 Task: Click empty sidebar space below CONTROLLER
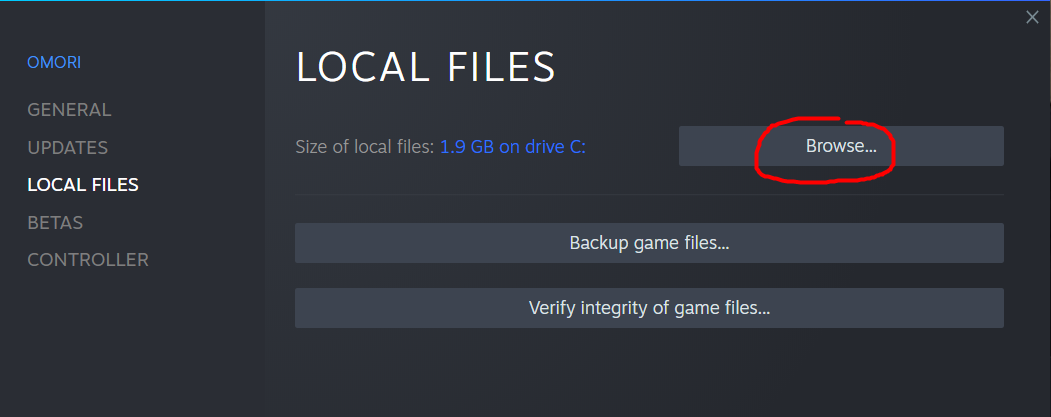click(x=130, y=340)
